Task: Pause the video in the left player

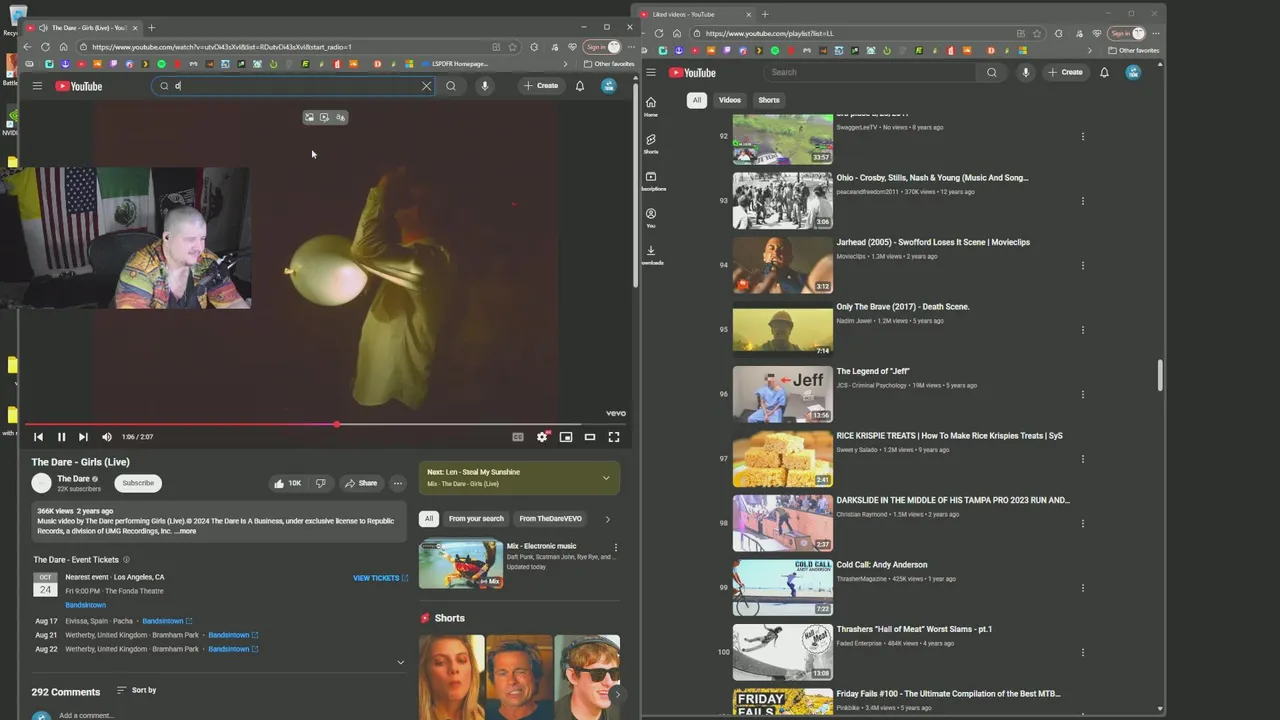Action: [x=61, y=437]
